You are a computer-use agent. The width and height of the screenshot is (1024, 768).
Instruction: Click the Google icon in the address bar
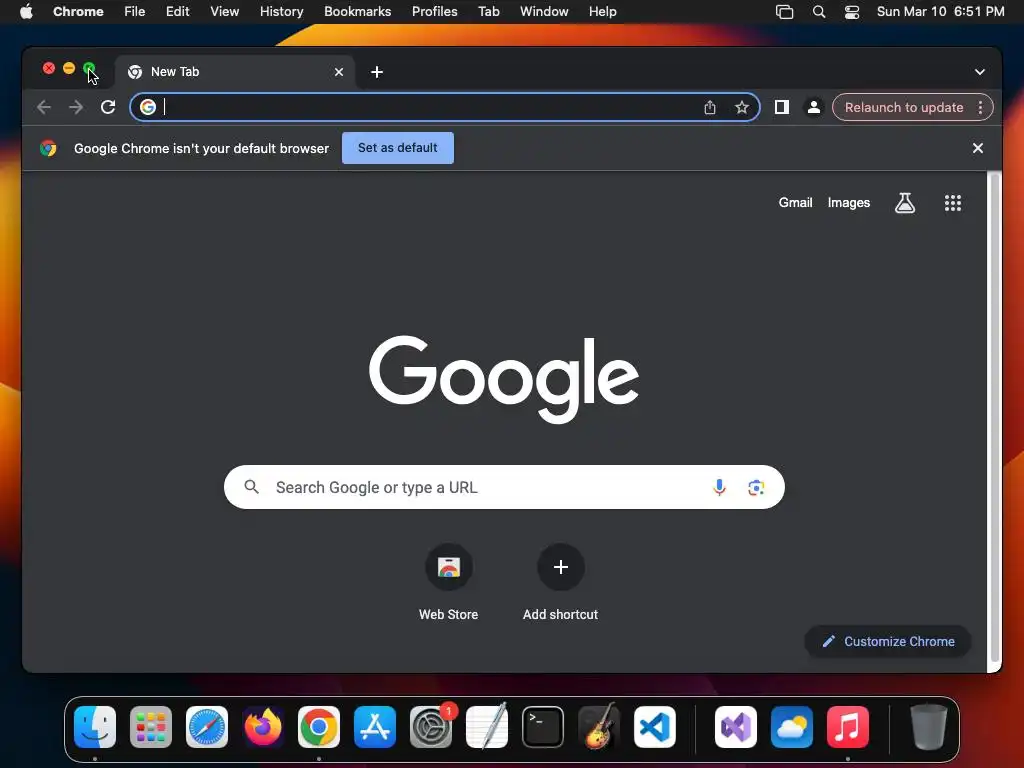pos(148,107)
